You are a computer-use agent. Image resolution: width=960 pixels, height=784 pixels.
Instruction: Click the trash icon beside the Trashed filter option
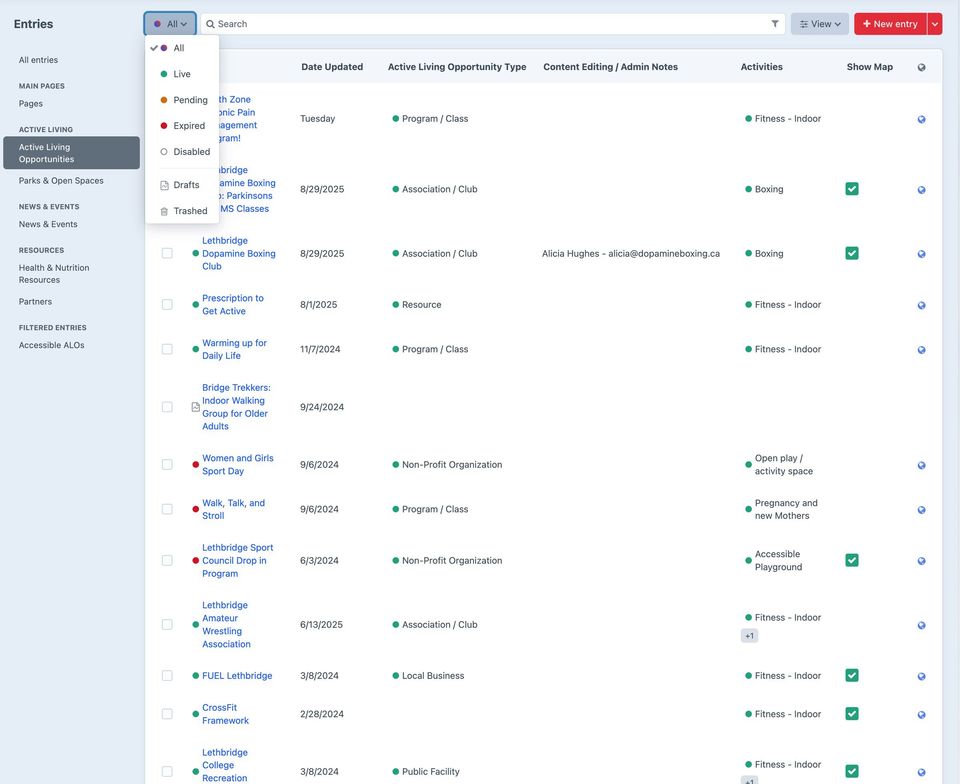click(x=162, y=209)
